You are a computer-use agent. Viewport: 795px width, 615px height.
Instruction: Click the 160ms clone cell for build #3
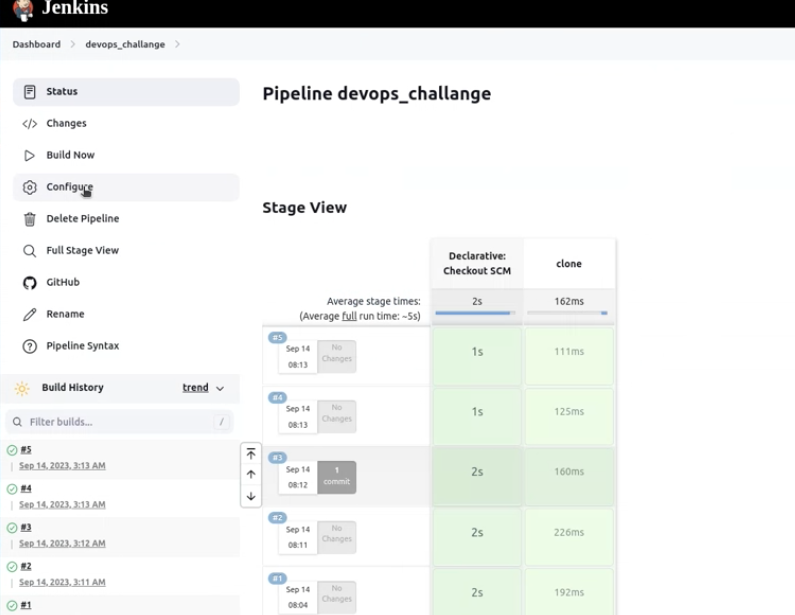point(569,476)
